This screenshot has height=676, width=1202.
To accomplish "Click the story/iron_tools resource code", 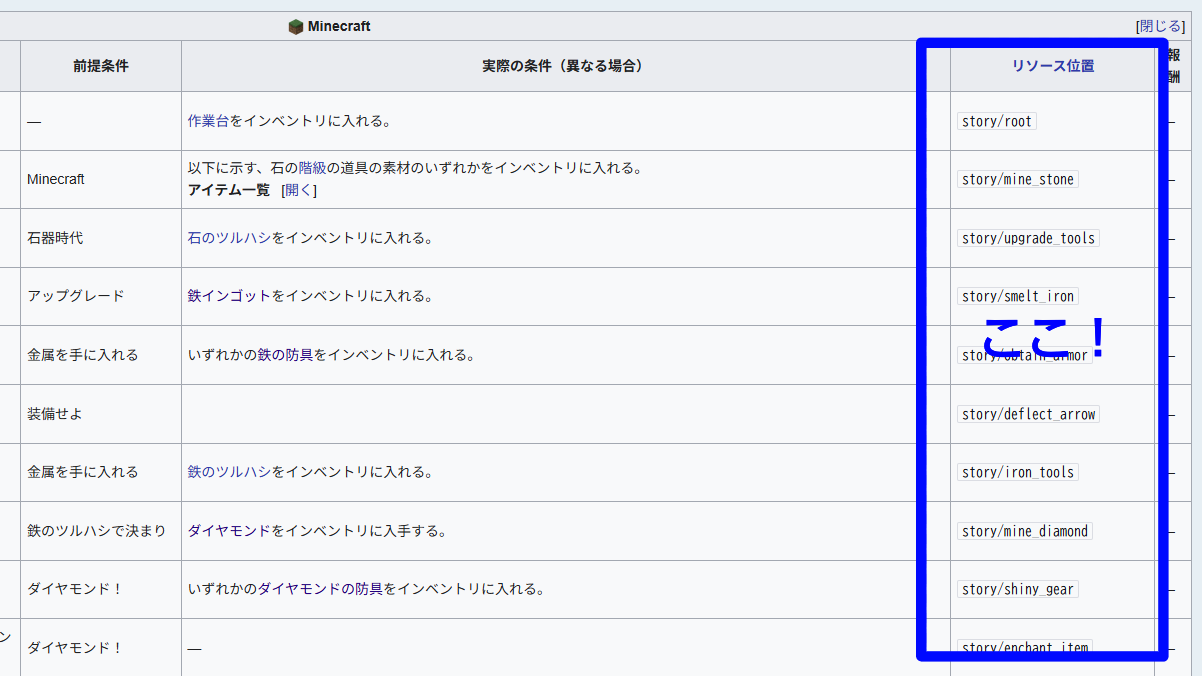I will tap(1017, 472).
